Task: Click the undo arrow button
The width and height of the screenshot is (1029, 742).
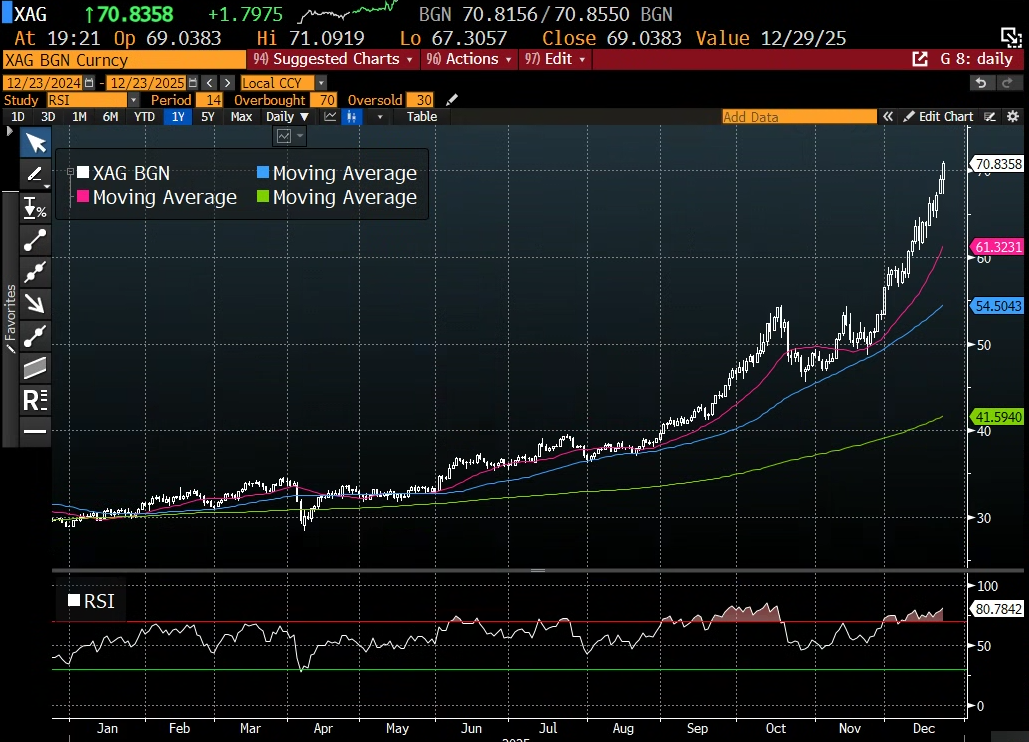Action: coord(980,83)
